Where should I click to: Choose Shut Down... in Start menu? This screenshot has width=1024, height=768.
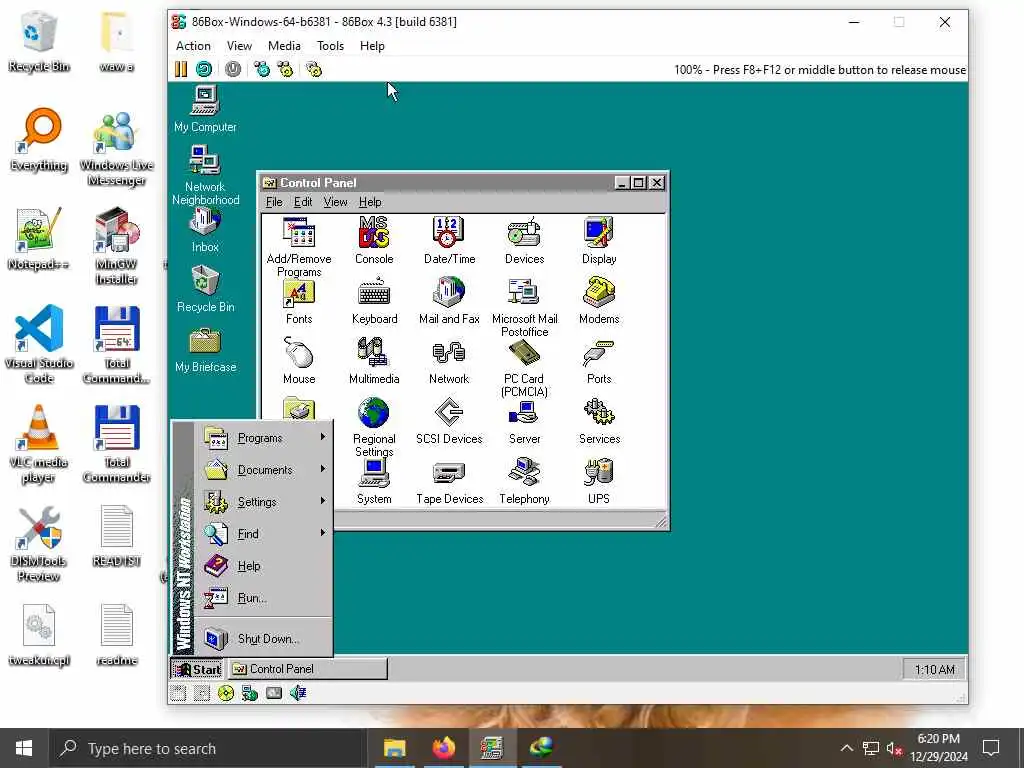click(x=264, y=639)
